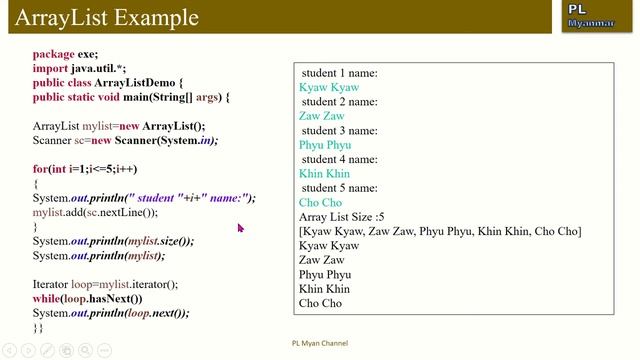Activate the zoom magnifier slideshow tool
The image size is (640, 360).
85,350
